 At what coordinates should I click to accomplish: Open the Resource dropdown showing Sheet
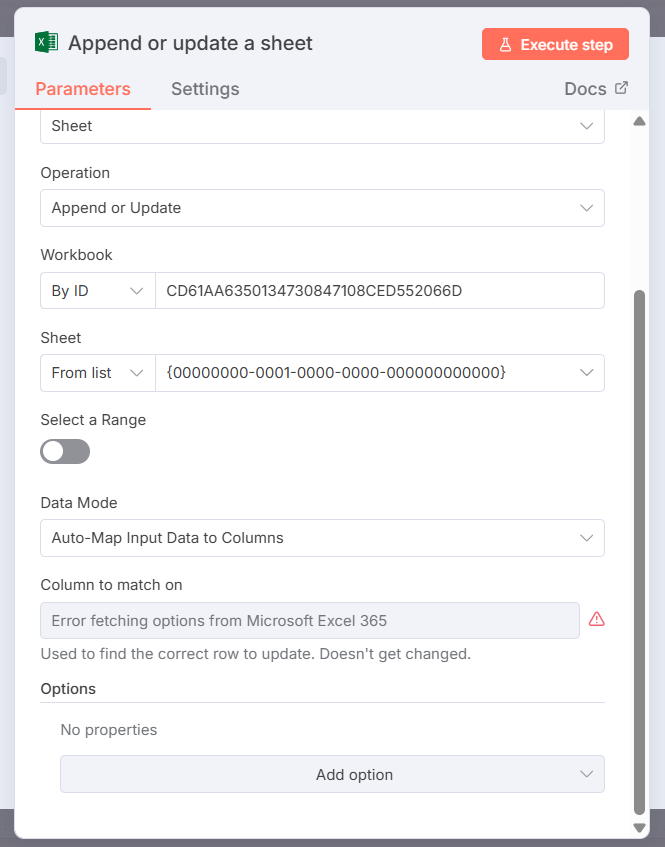pos(322,126)
